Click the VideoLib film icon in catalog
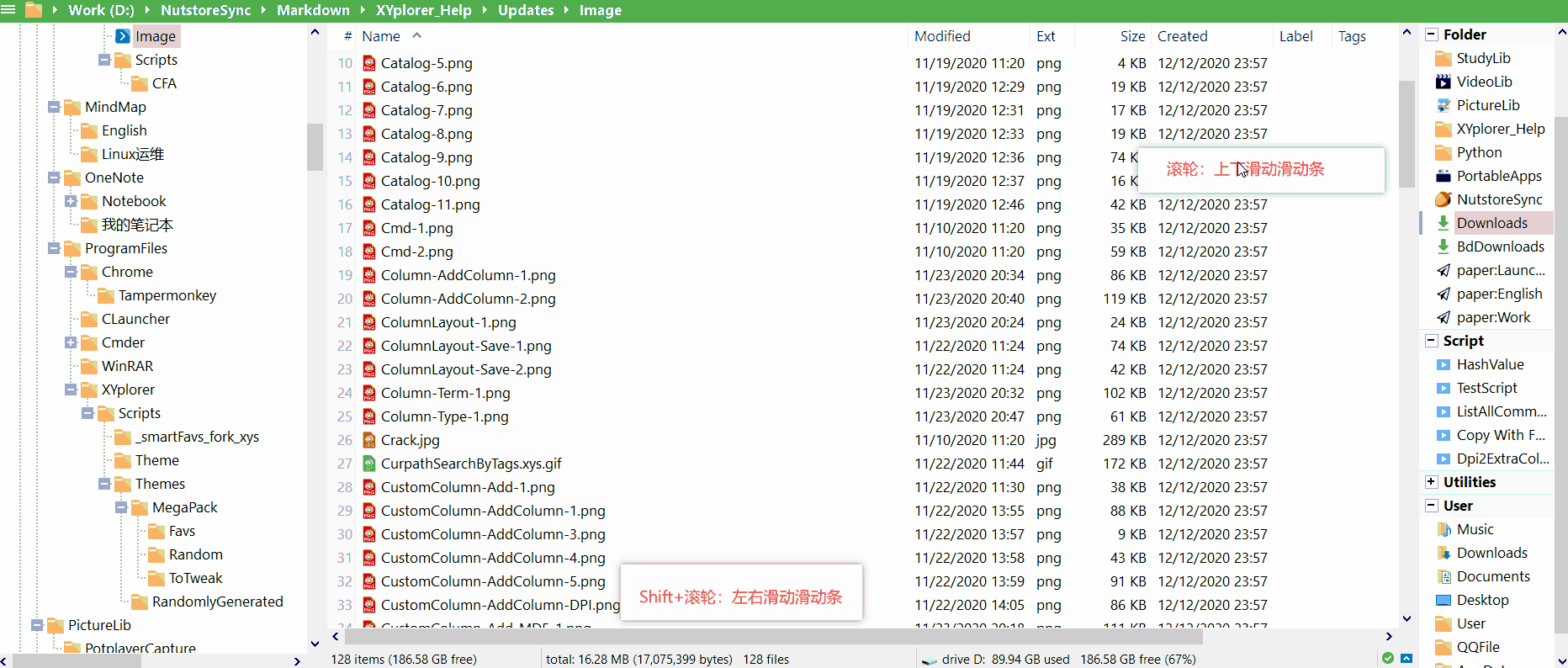Viewport: 1568px width, 668px height. pyautogui.click(x=1443, y=82)
